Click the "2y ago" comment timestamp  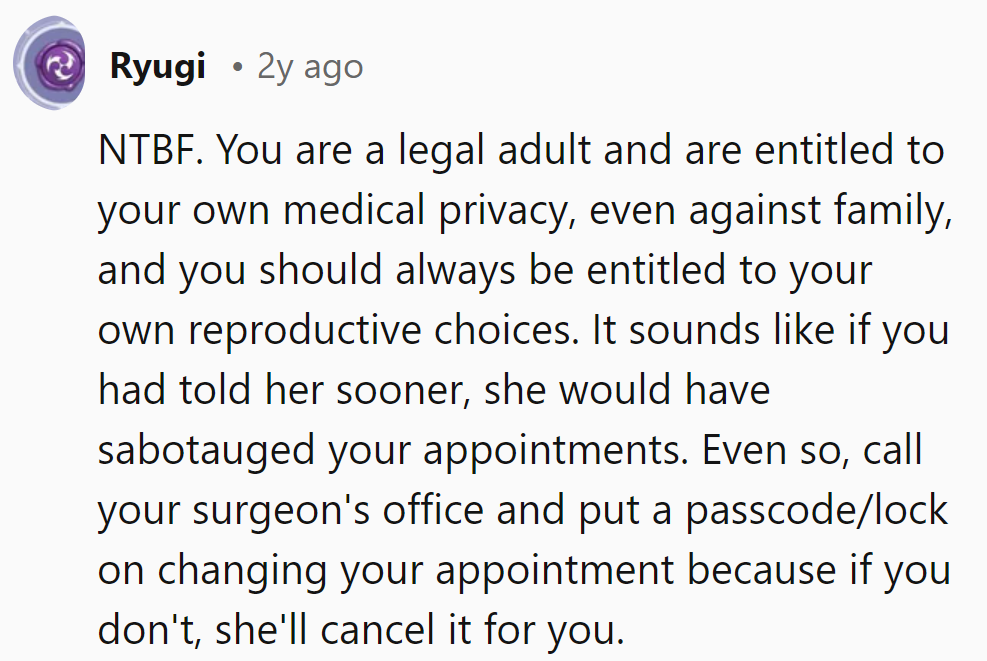310,67
